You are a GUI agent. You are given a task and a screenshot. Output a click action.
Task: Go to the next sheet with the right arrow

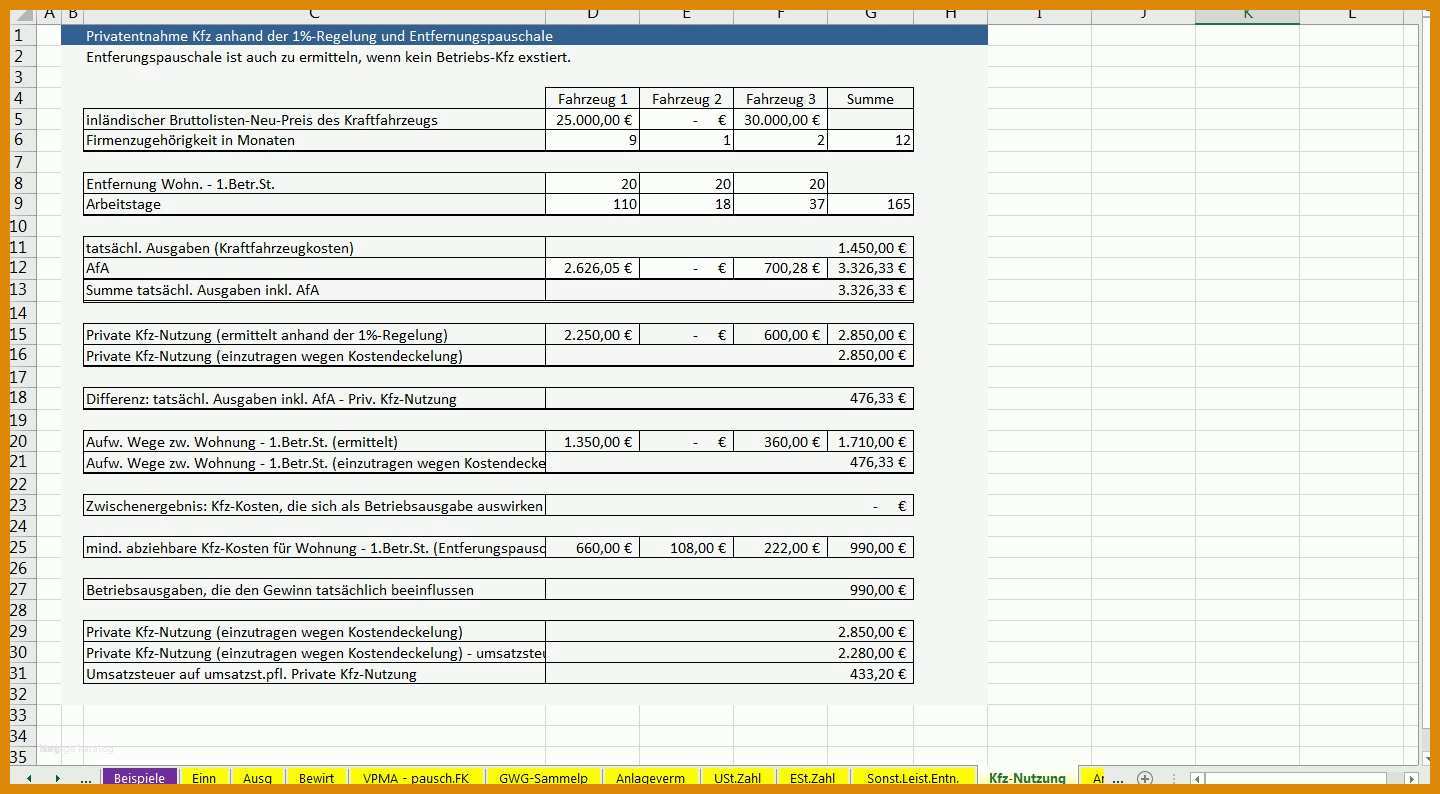click(57, 778)
